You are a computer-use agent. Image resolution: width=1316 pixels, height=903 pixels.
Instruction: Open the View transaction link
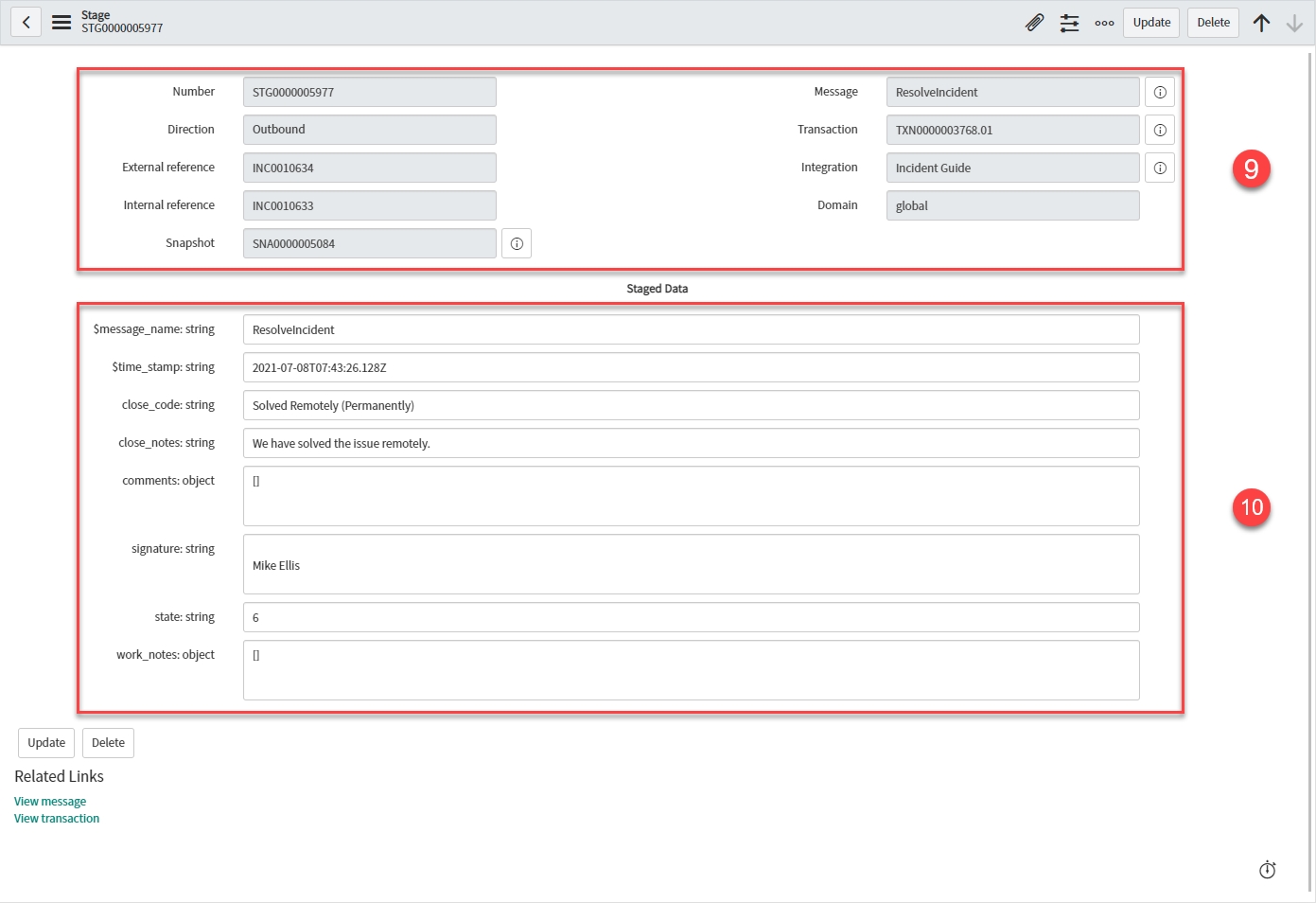point(57,819)
